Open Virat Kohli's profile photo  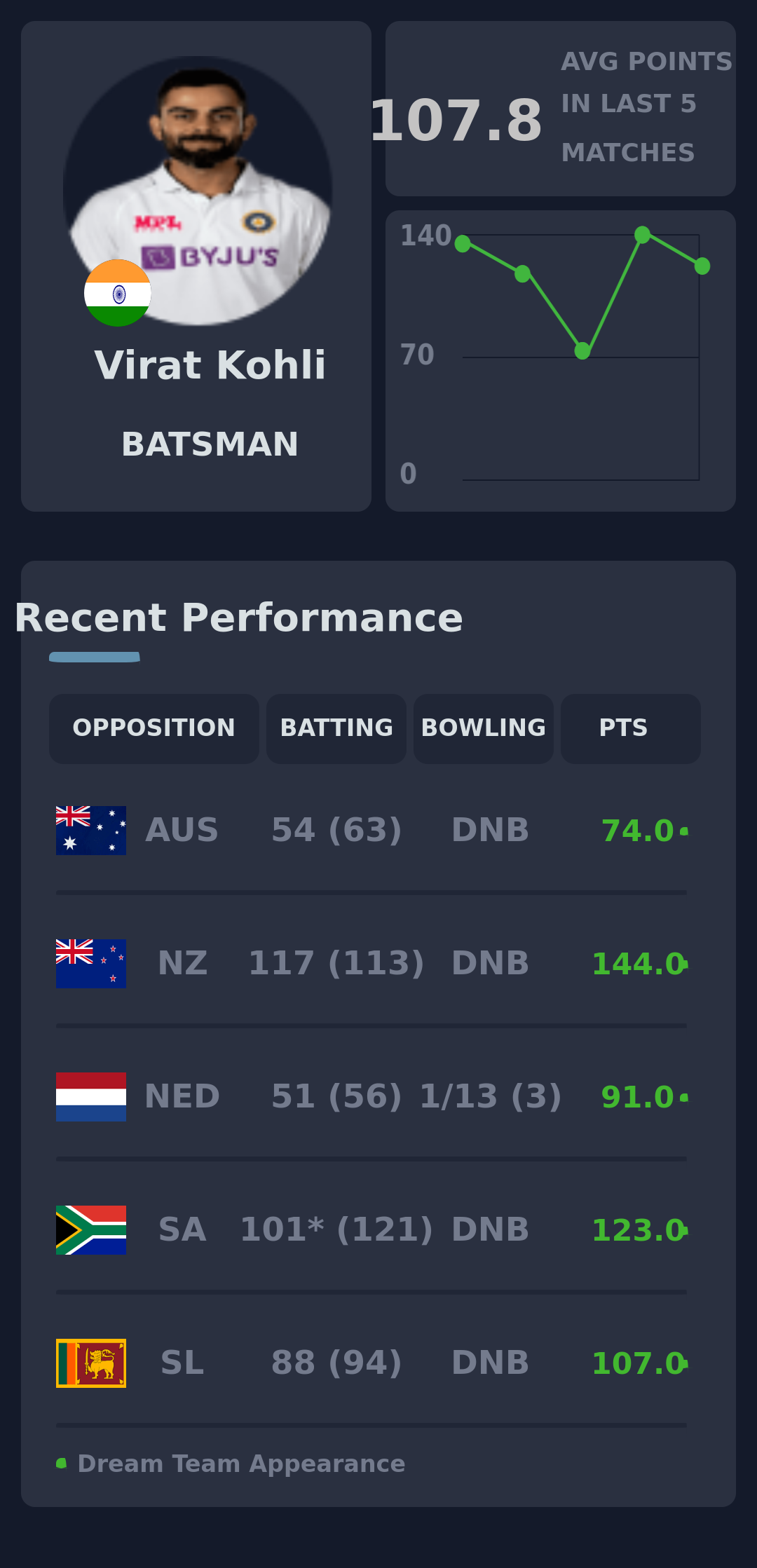pyautogui.click(x=198, y=191)
